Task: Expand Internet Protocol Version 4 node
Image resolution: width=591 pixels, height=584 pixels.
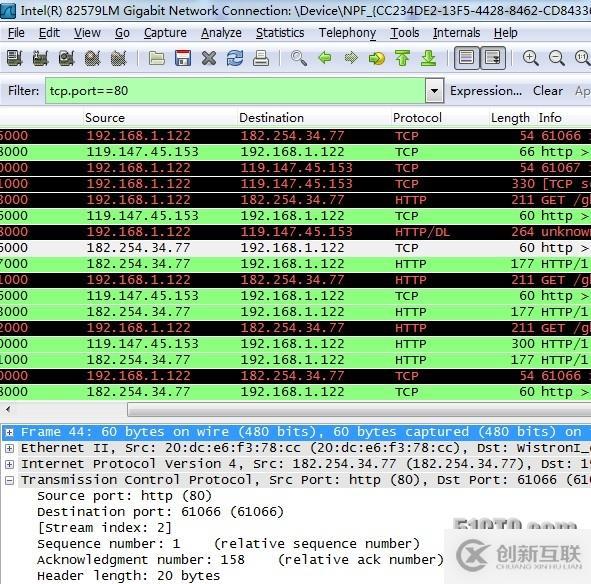Action: click(x=9, y=464)
